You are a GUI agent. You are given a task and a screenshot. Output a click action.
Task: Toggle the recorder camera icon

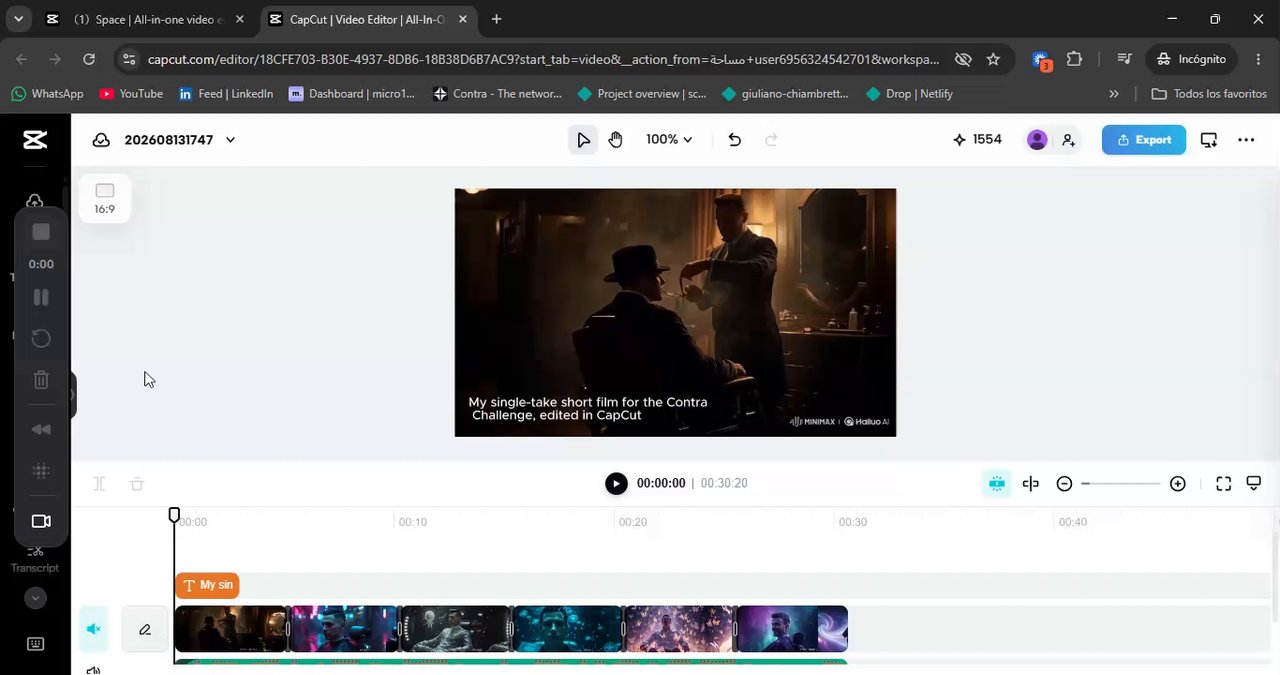(x=41, y=521)
